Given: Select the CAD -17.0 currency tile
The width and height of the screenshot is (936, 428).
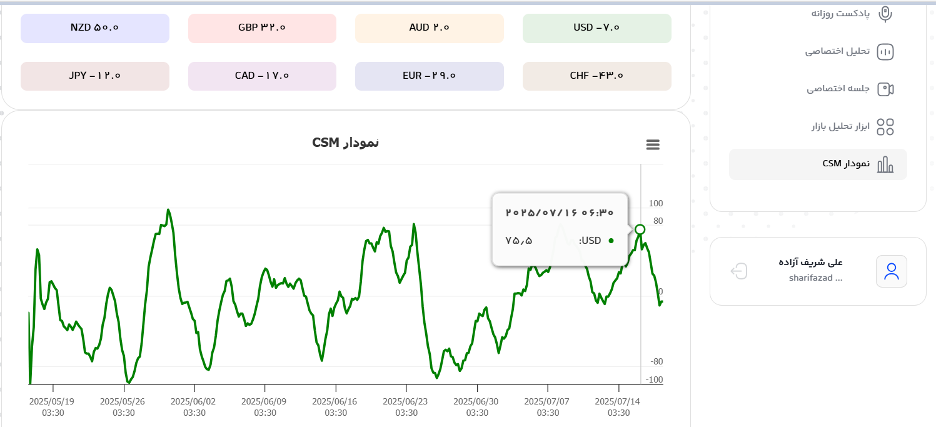Looking at the screenshot, I should click(x=262, y=76).
